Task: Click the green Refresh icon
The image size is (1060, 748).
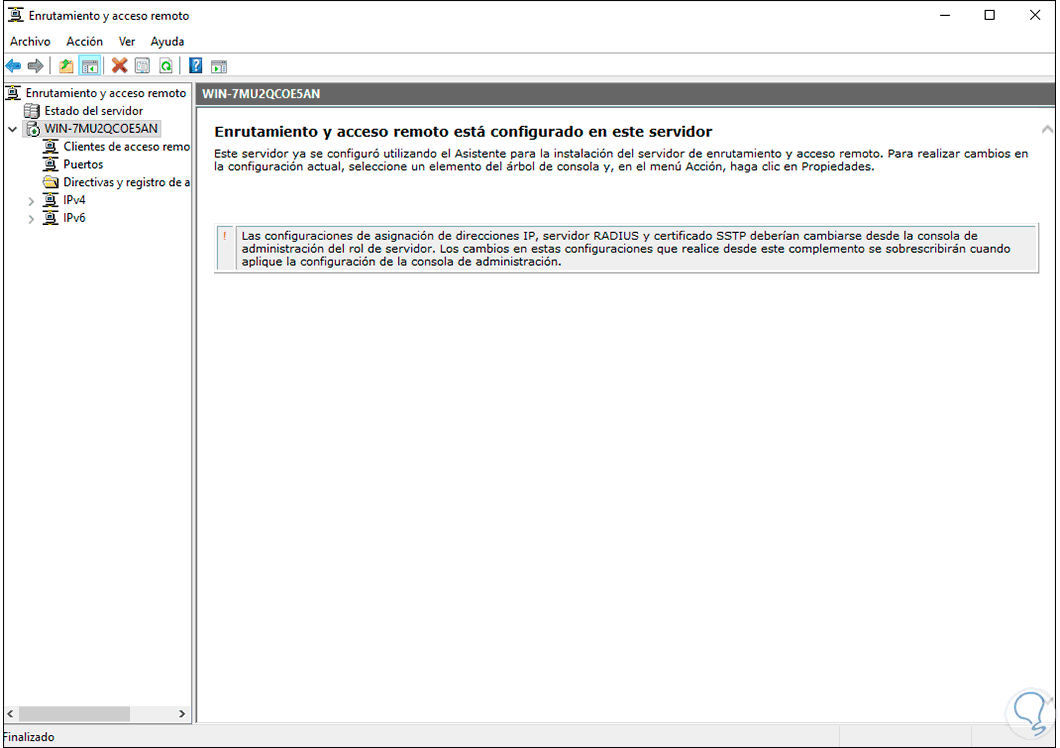Action: point(166,66)
